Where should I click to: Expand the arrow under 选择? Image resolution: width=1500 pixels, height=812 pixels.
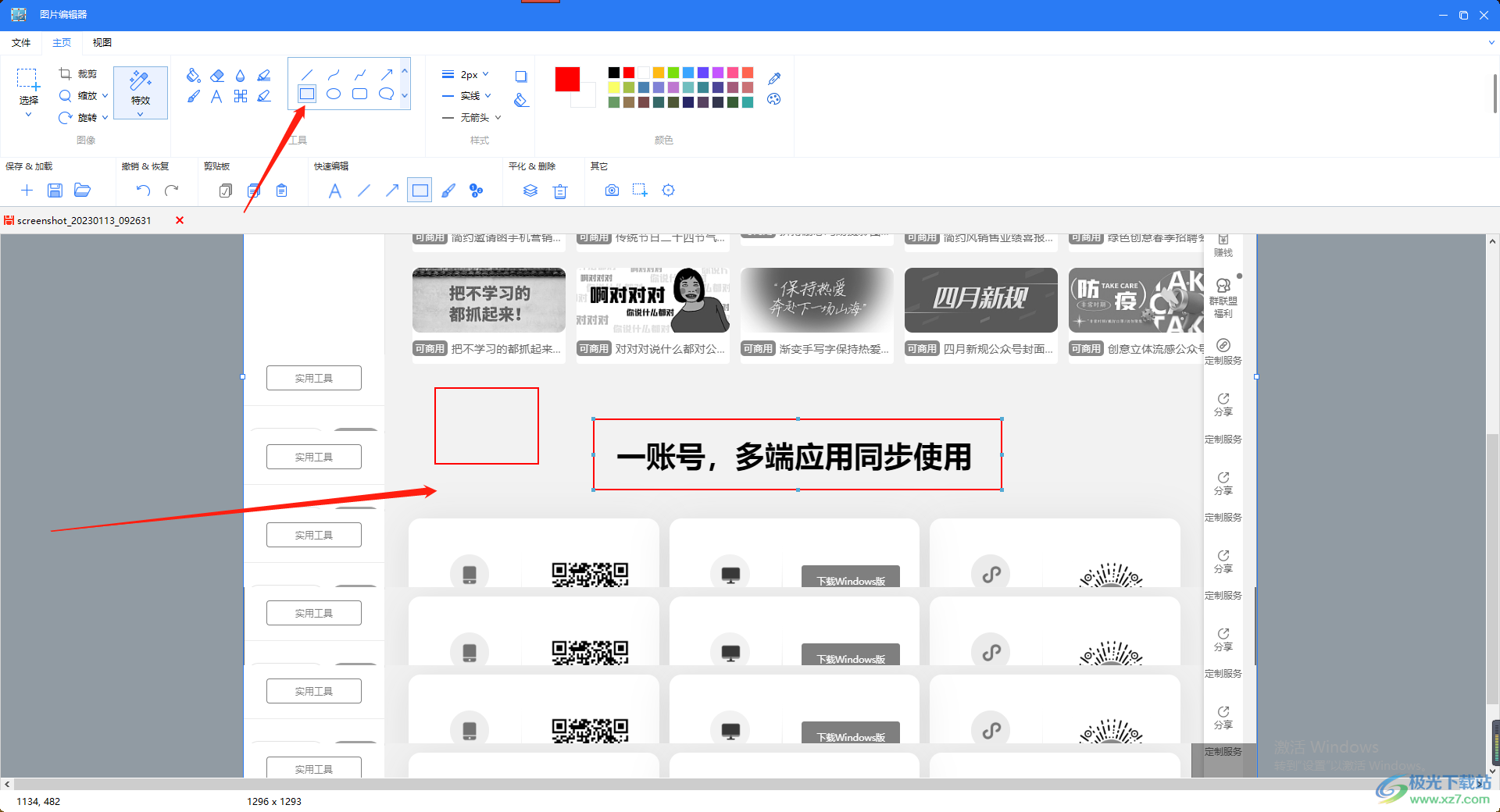29,115
